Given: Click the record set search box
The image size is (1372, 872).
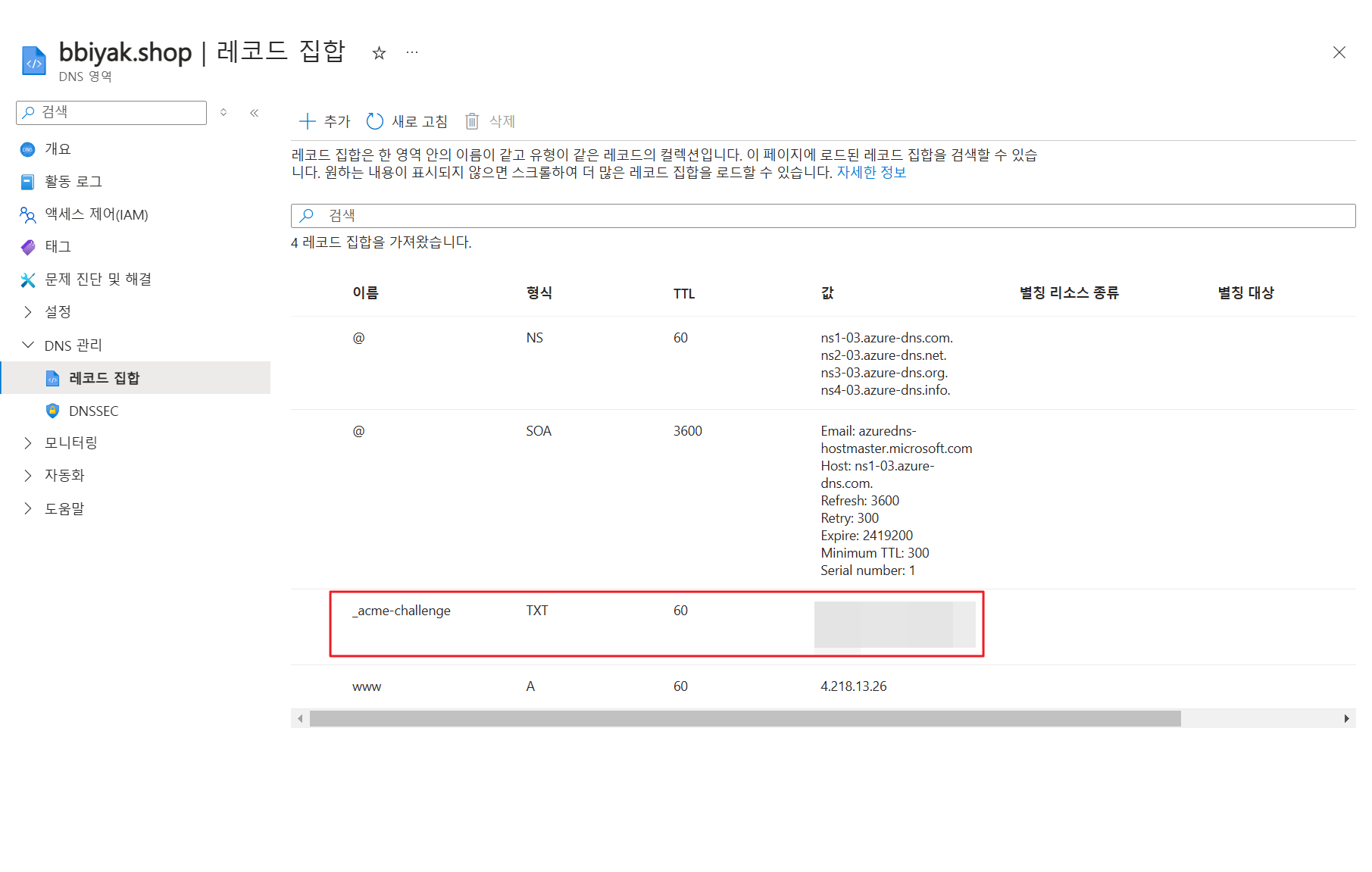Looking at the screenshot, I should click(823, 216).
